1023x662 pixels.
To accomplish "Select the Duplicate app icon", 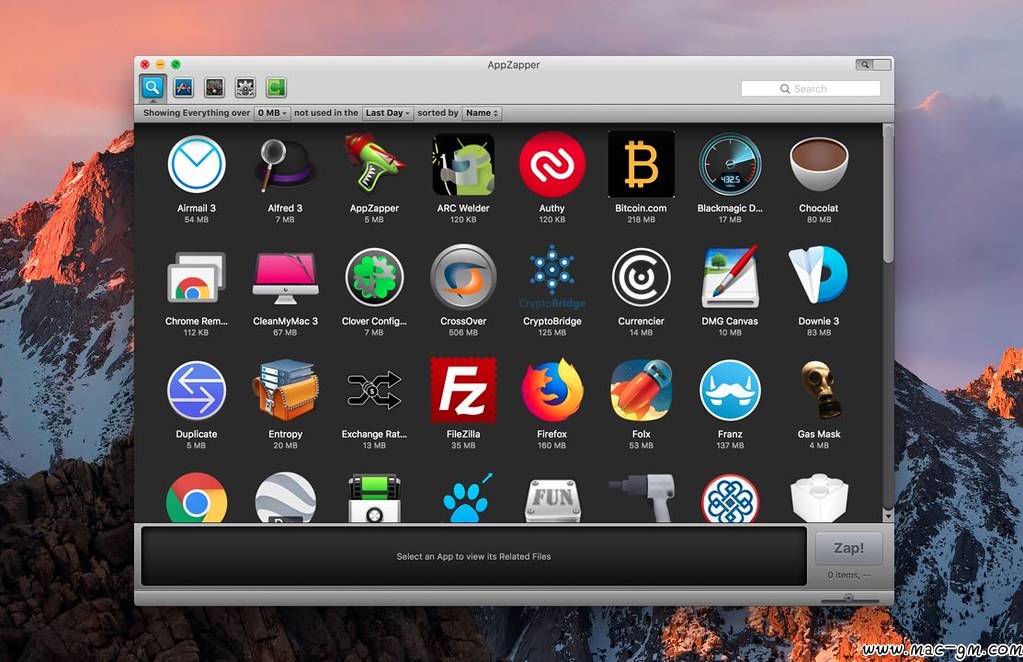I will tap(196, 391).
